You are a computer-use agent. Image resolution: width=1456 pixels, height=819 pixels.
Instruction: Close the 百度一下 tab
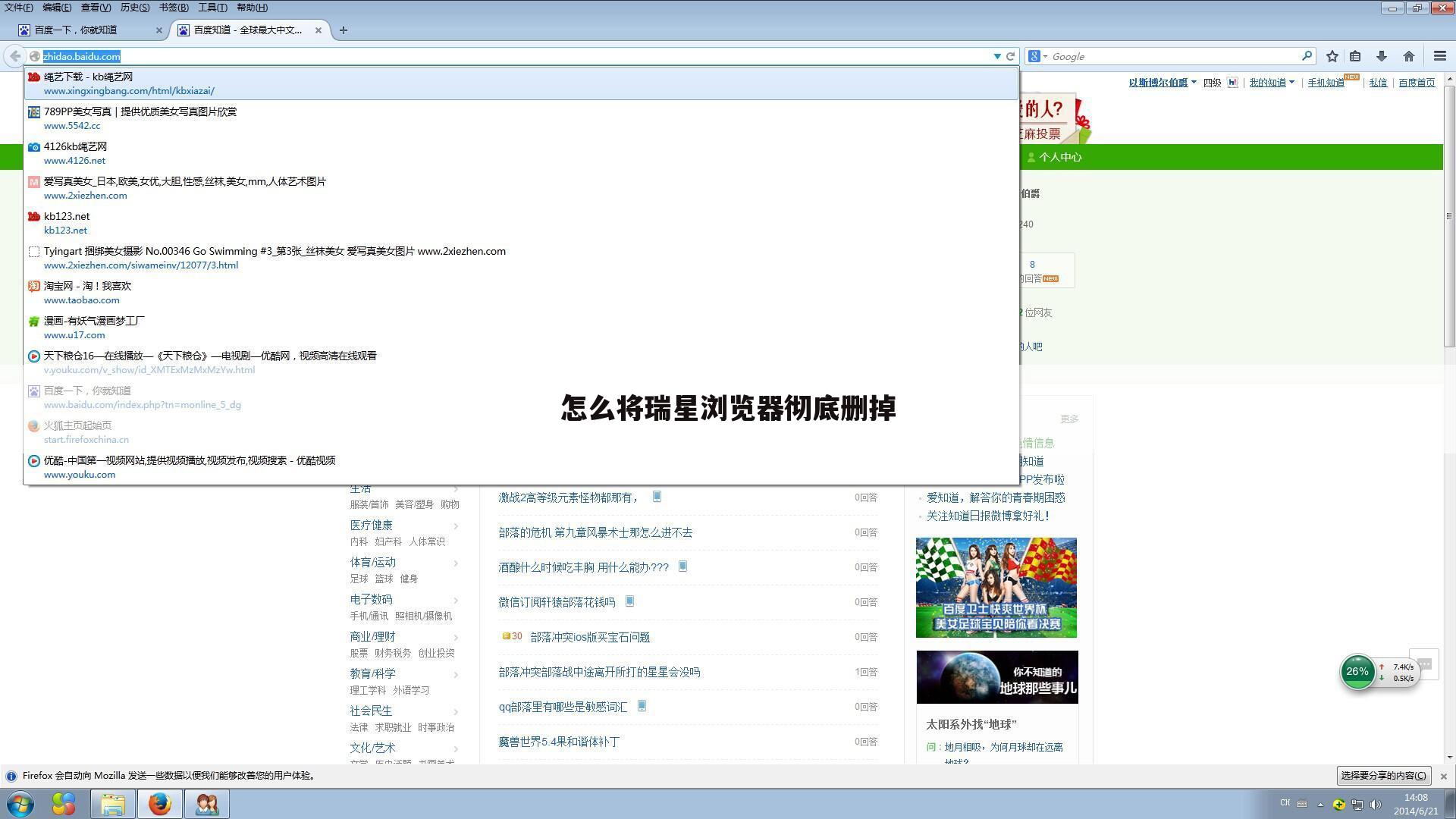pyautogui.click(x=158, y=30)
